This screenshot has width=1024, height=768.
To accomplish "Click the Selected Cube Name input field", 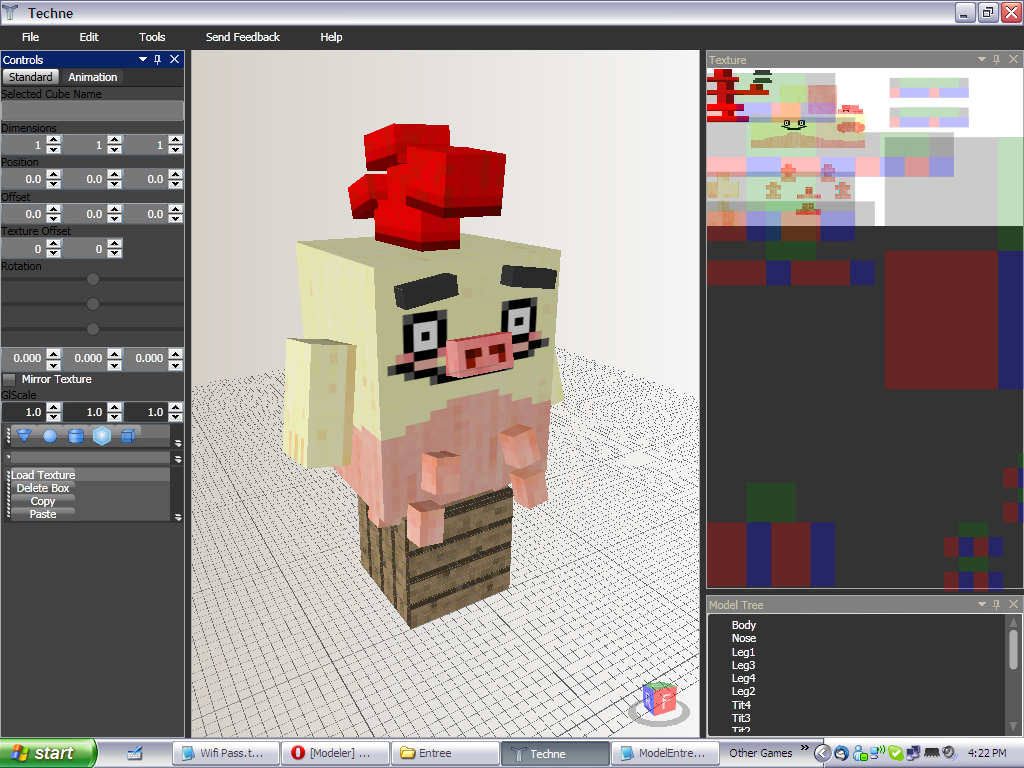I will (92, 111).
